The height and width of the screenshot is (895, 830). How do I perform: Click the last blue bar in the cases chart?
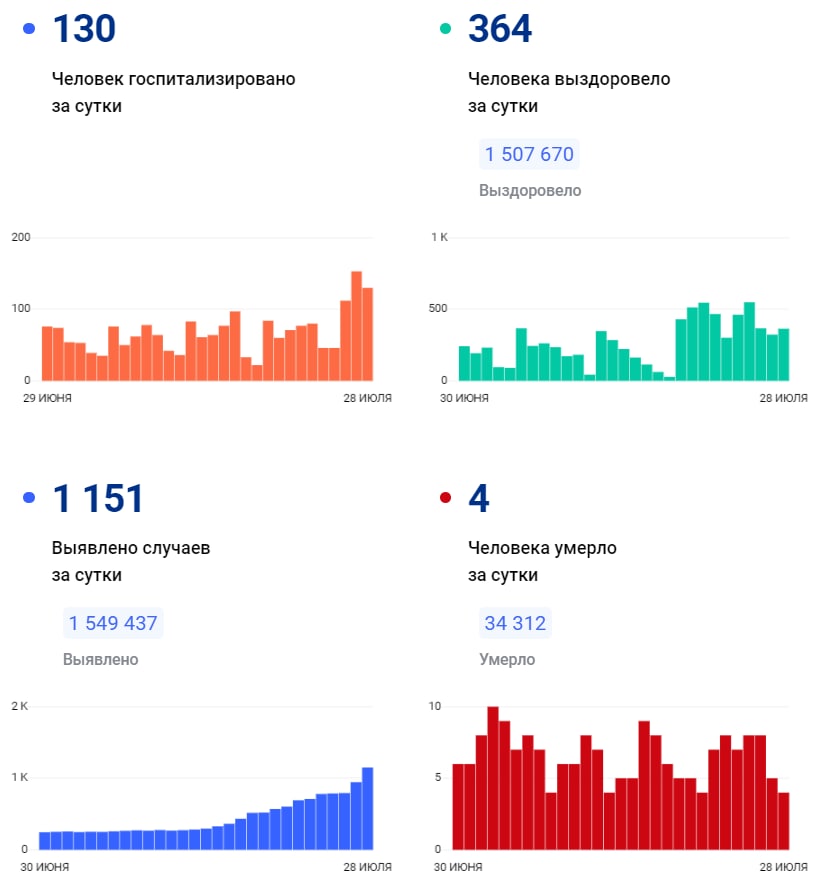pos(368,808)
